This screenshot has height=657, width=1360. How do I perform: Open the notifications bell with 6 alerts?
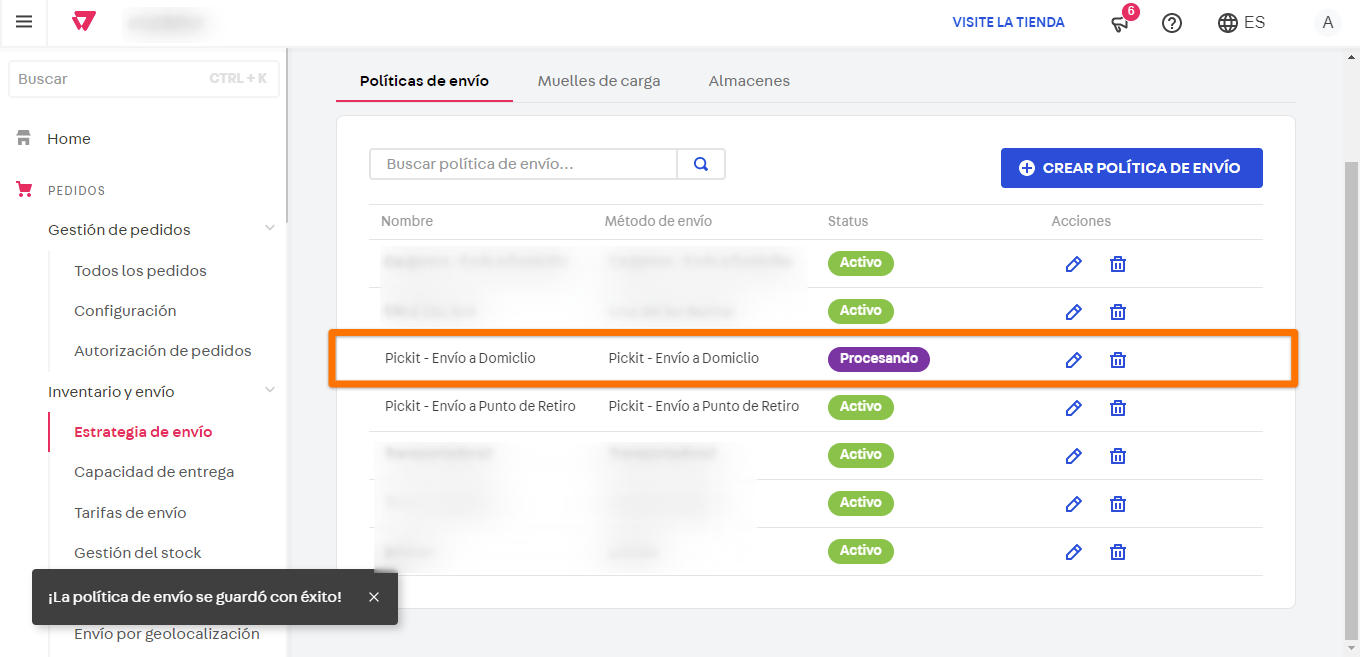coord(1118,24)
